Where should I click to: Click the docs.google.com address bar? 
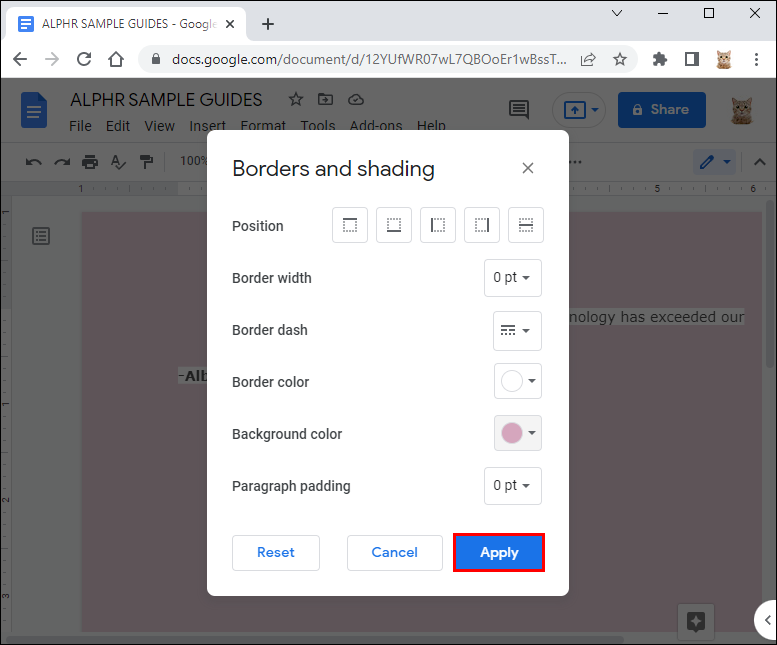(x=369, y=59)
